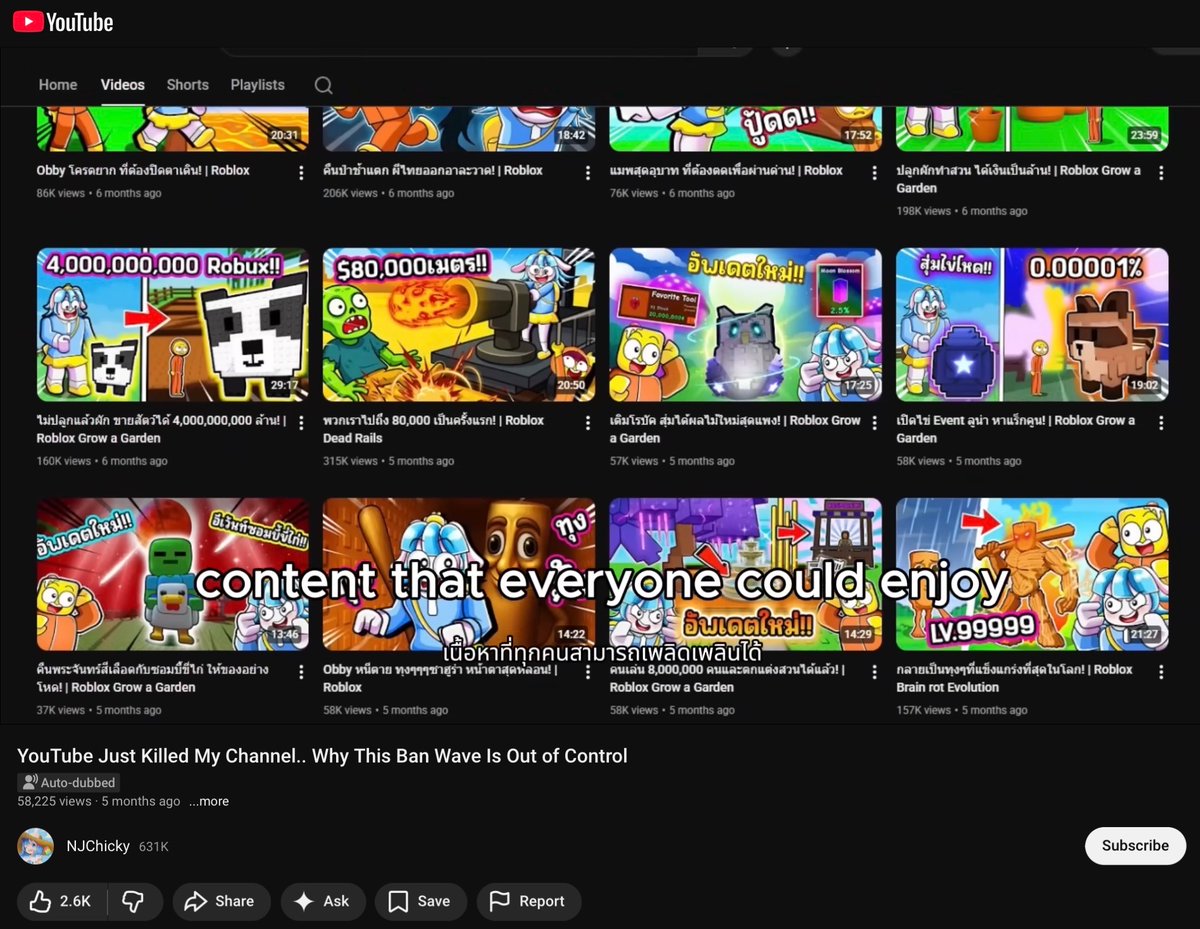Play the 0.00001% raccoon thumbnail
Image resolution: width=1200 pixels, height=929 pixels.
tap(1032, 325)
